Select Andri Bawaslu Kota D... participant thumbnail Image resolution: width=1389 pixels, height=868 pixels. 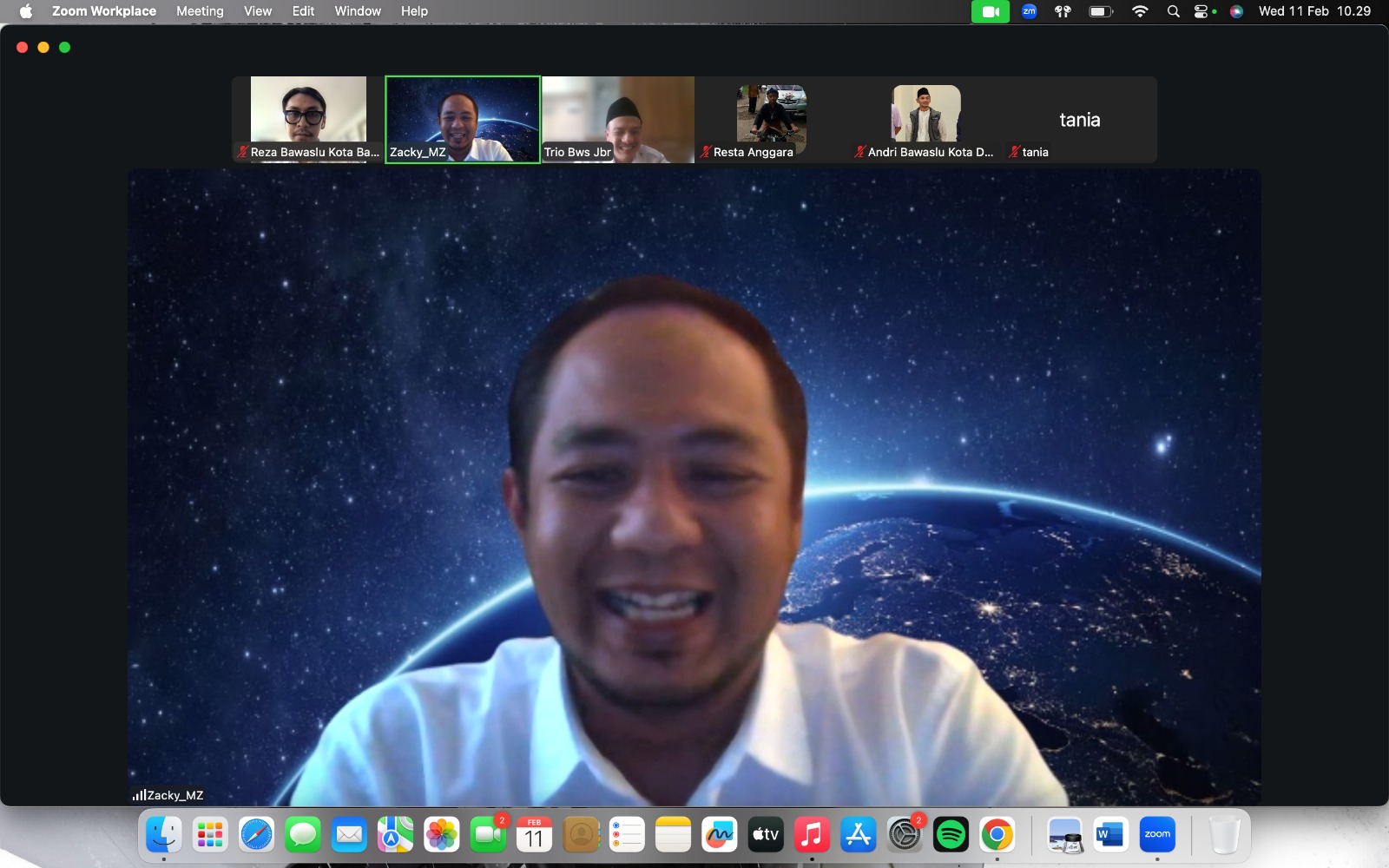pos(925,119)
